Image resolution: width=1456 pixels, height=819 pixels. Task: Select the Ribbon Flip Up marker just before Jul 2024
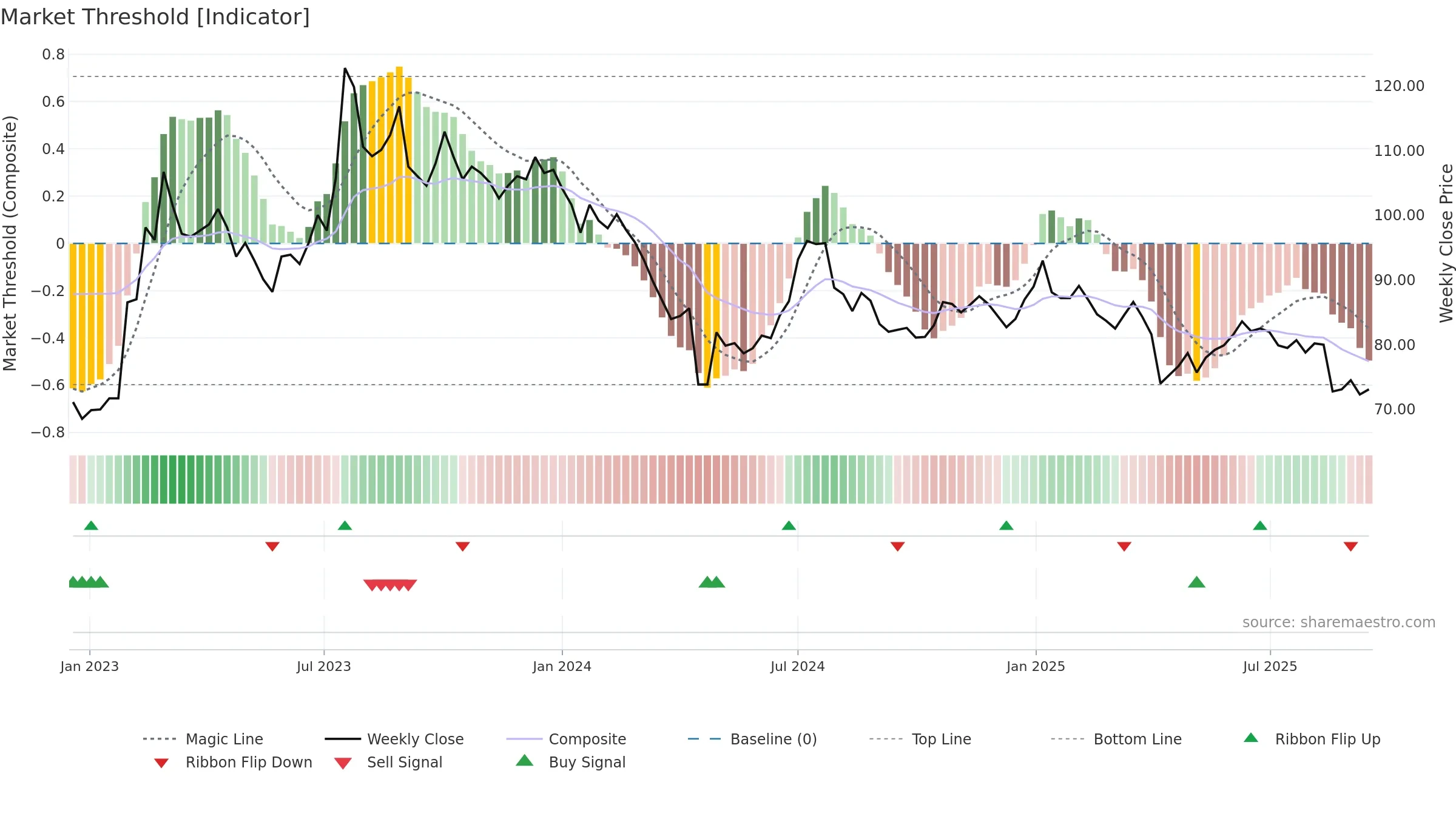pyautogui.click(x=789, y=525)
